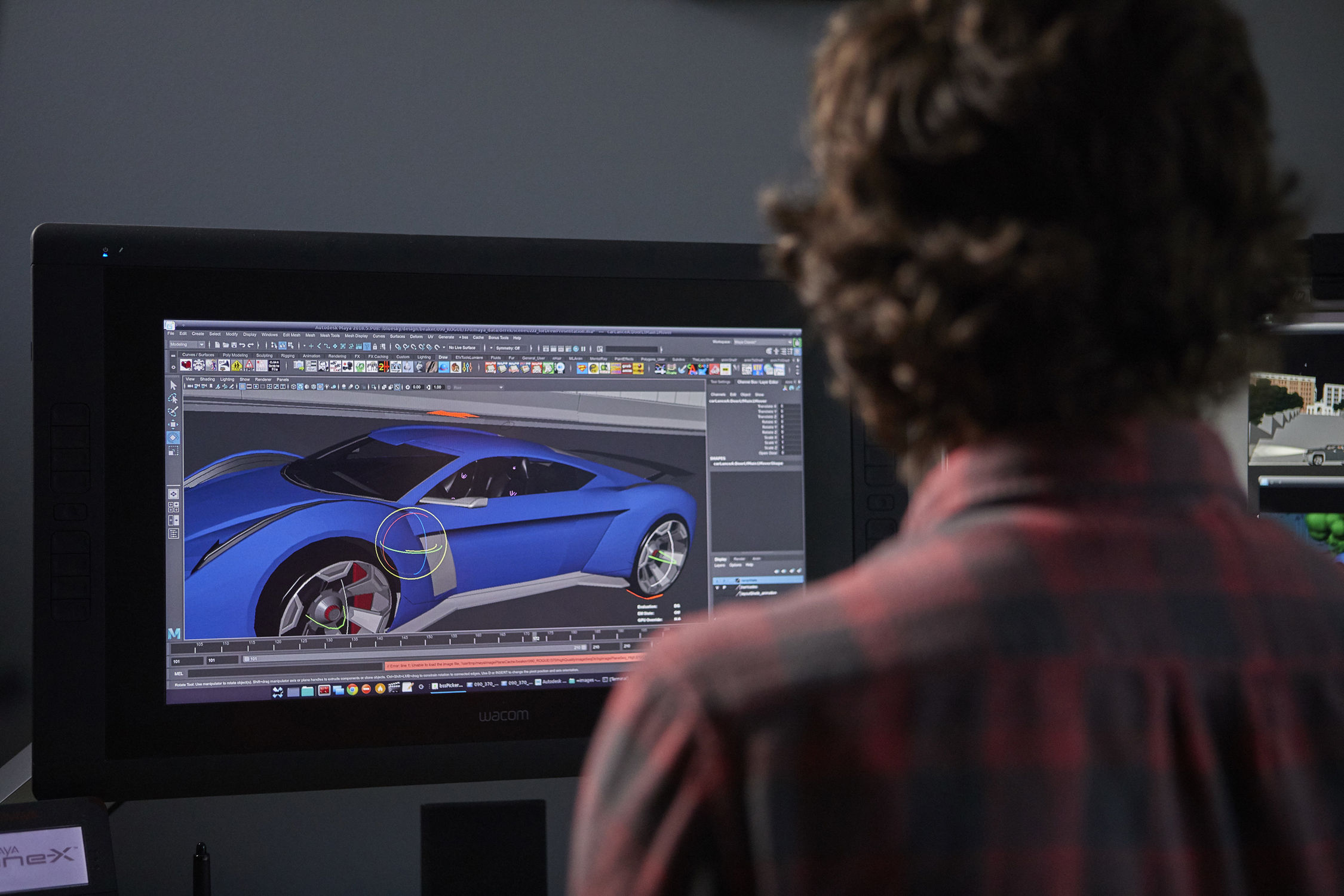The height and width of the screenshot is (896, 1344).
Task: Switch to Poly Modeling shelf tab
Action: pyautogui.click(x=235, y=355)
